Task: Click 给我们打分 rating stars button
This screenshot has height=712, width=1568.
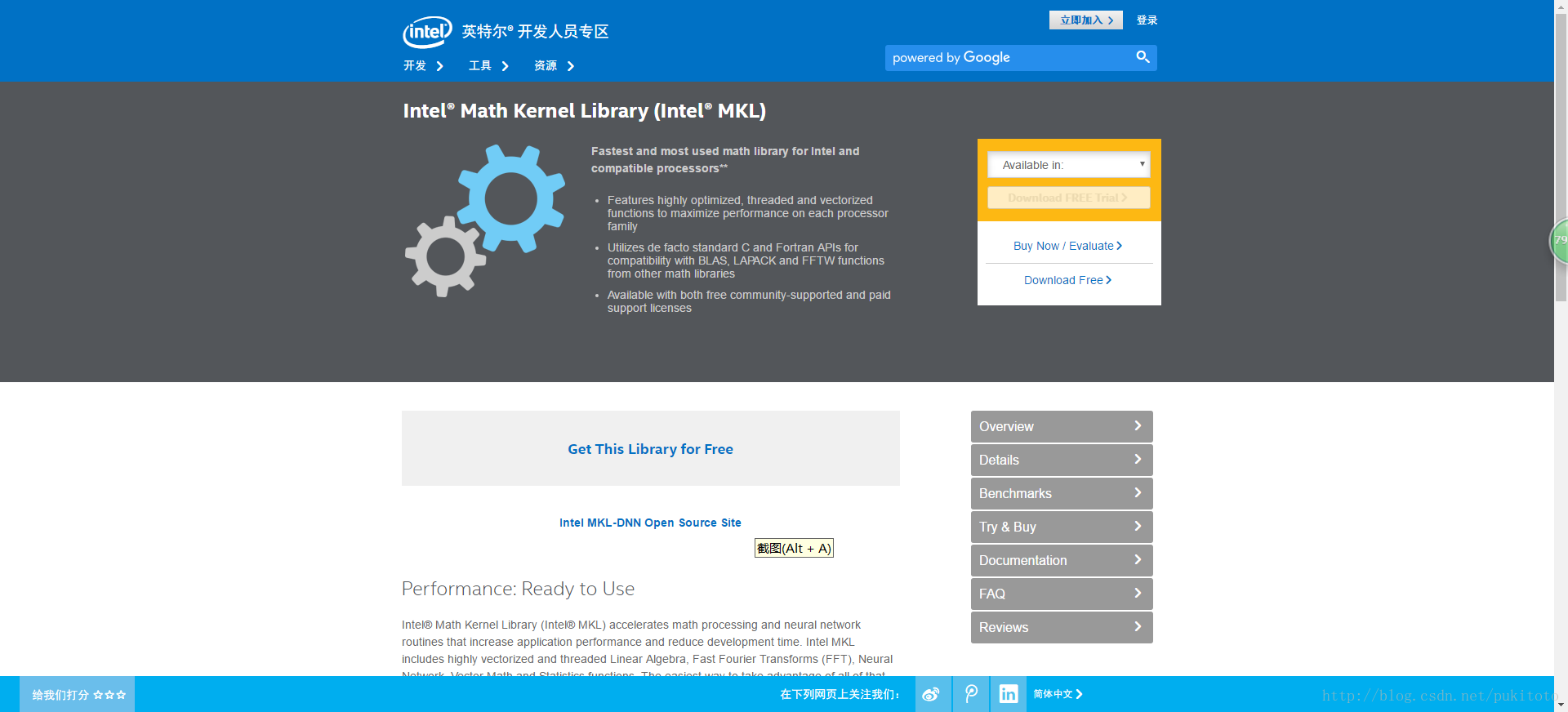Action: (78, 694)
